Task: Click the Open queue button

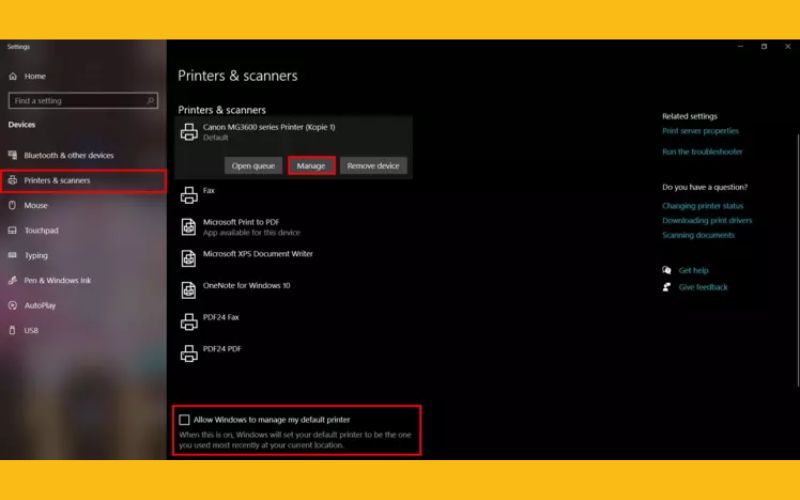Action: [253, 166]
